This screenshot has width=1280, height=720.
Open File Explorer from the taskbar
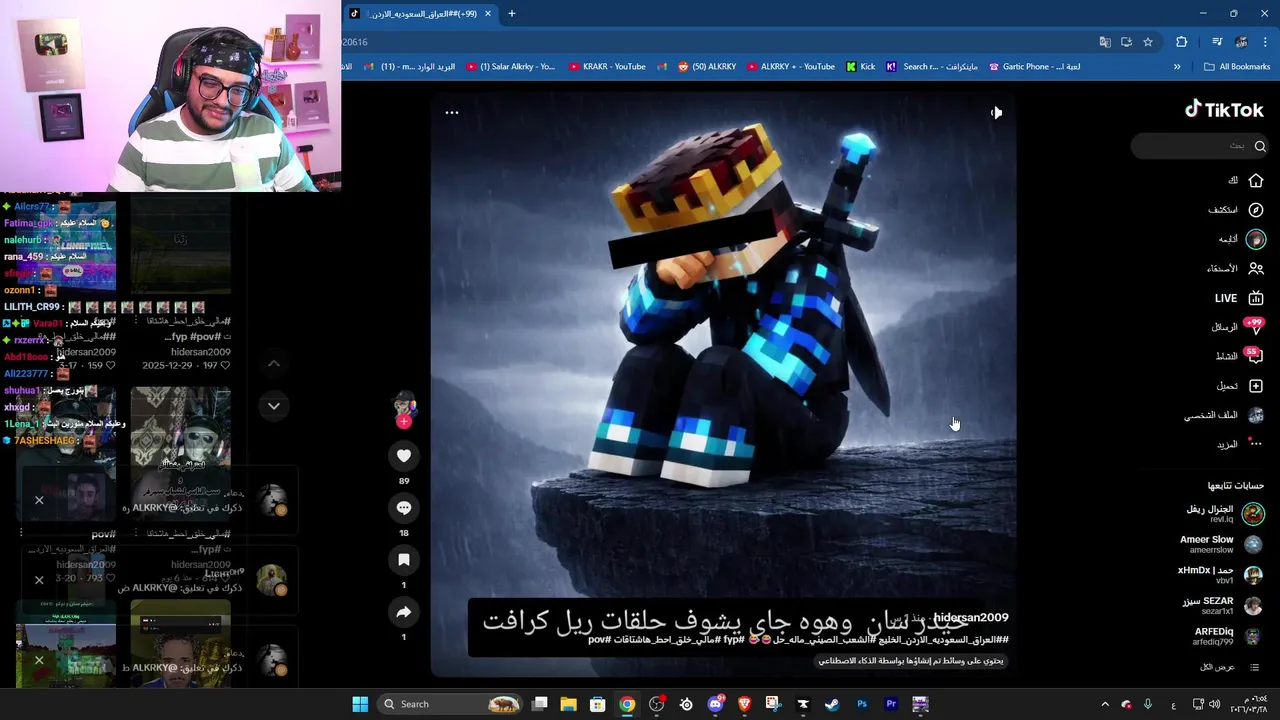point(568,704)
